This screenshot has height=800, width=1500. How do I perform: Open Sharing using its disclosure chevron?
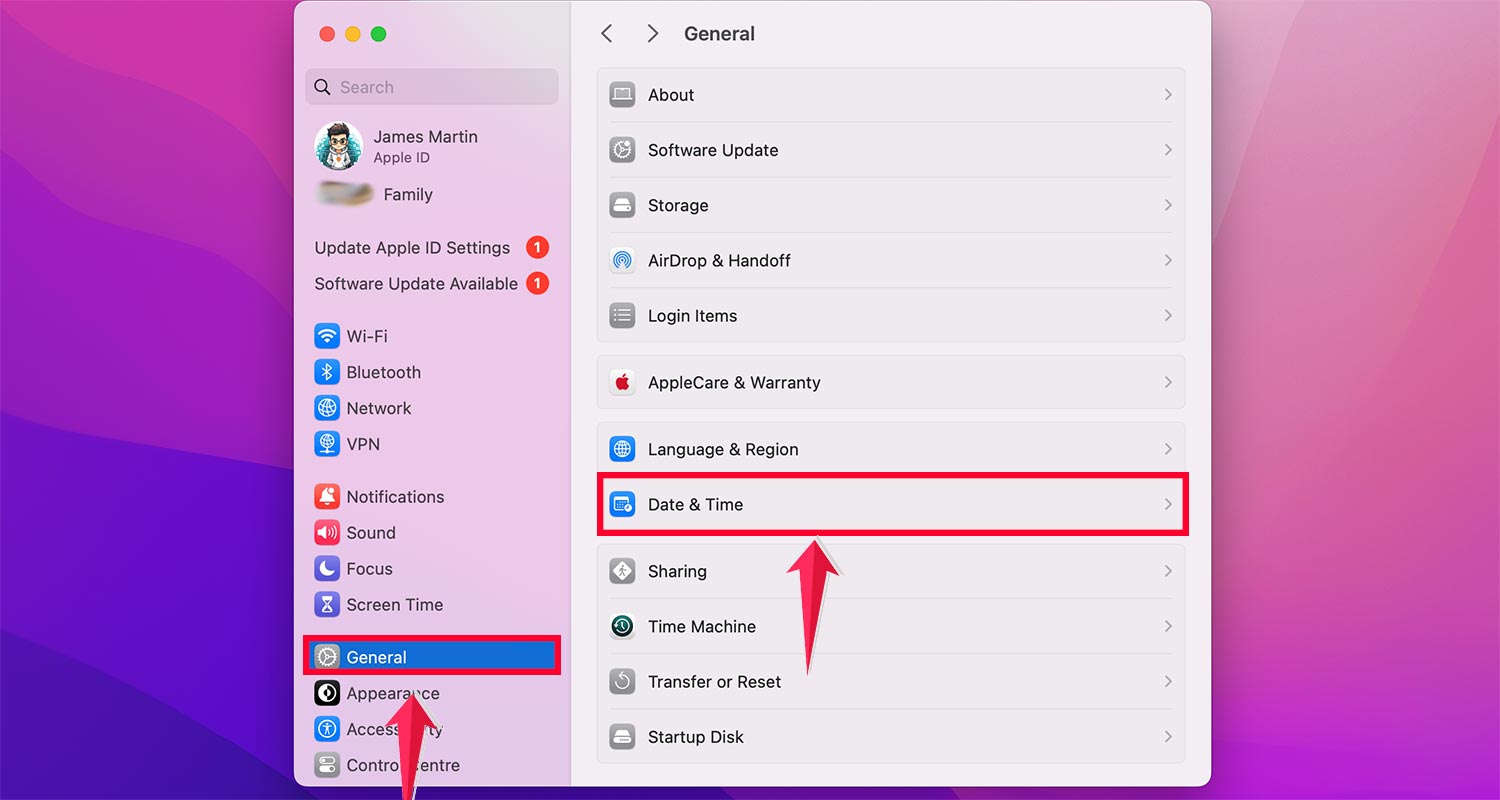pyautogui.click(x=1167, y=571)
